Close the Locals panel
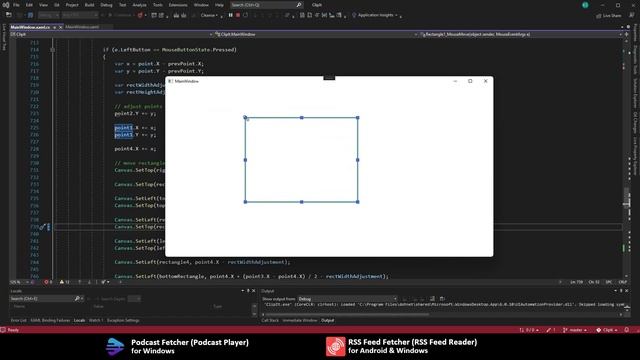This screenshot has height=360, width=640. point(254,291)
